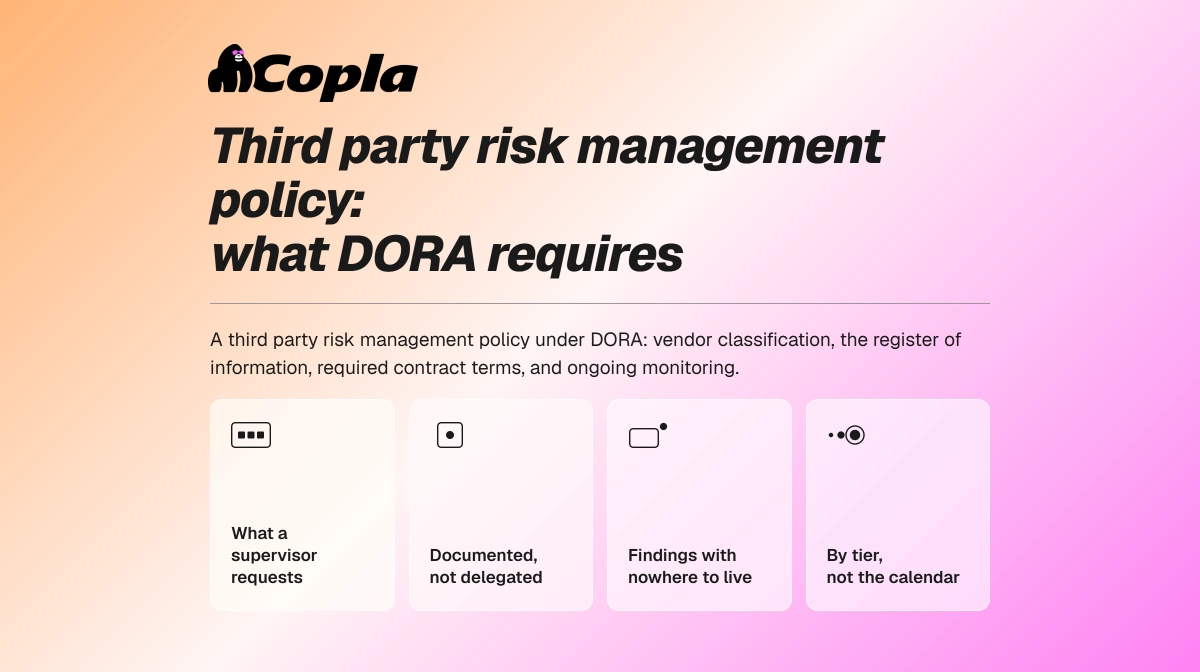
Task: Click the square icon with center dot
Action: 450,435
